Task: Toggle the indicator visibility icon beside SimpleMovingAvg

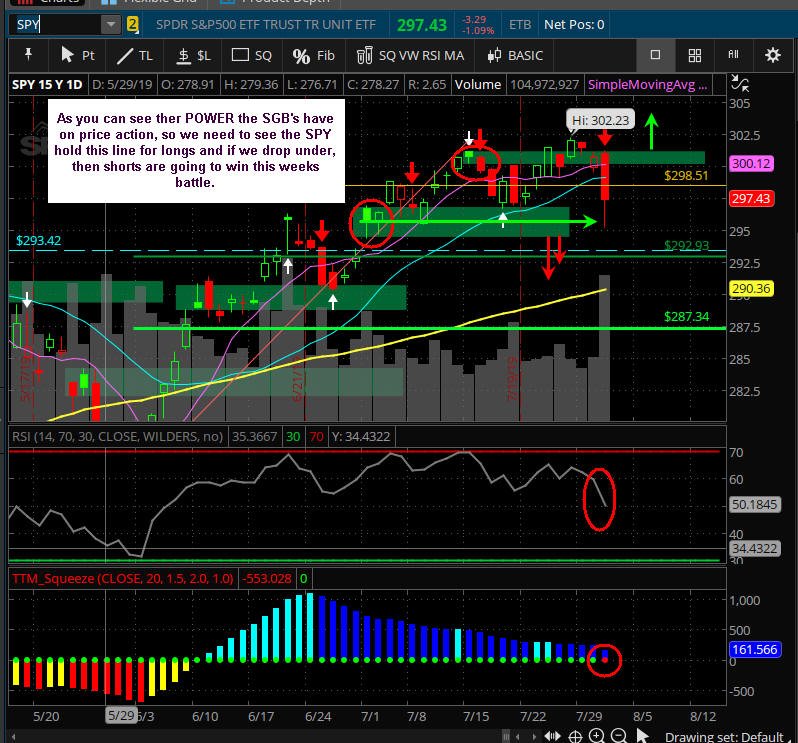Action: coord(739,83)
